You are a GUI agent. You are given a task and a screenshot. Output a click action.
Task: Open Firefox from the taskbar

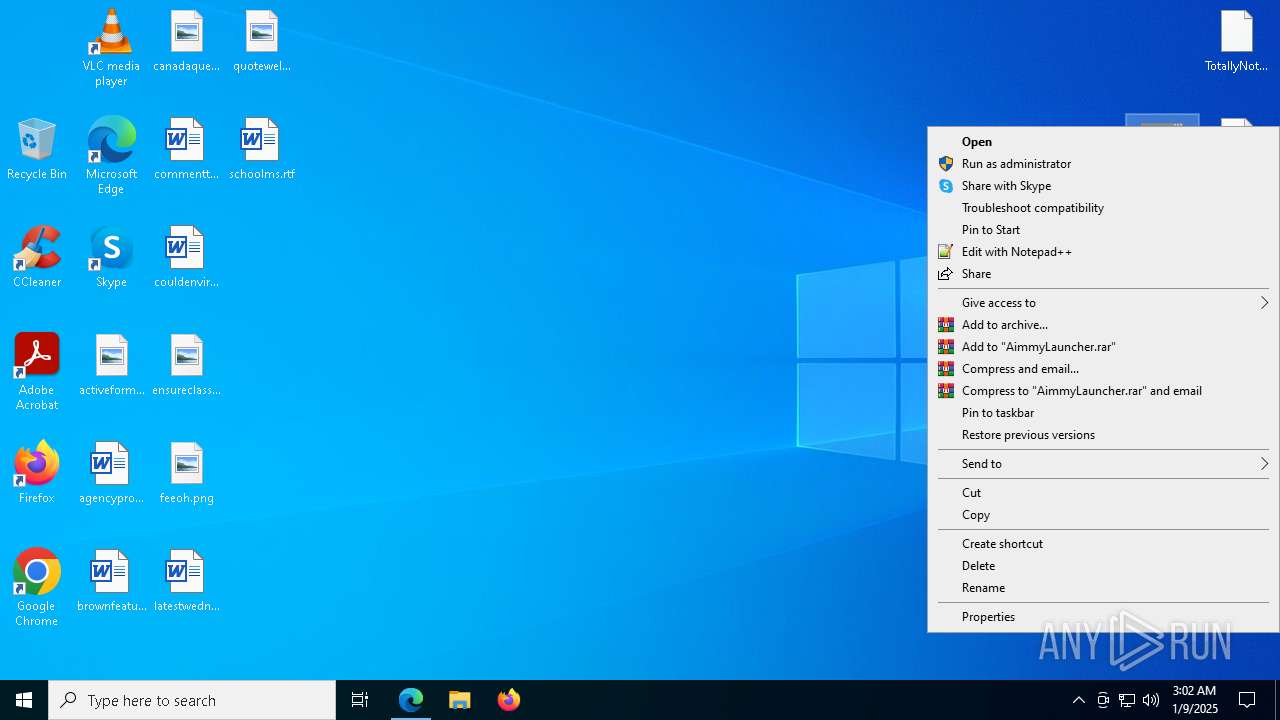pyautogui.click(x=509, y=700)
